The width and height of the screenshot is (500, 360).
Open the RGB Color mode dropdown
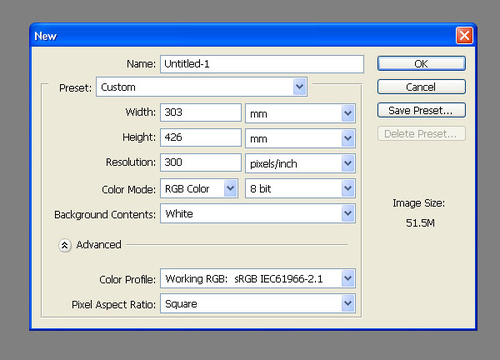pos(199,189)
